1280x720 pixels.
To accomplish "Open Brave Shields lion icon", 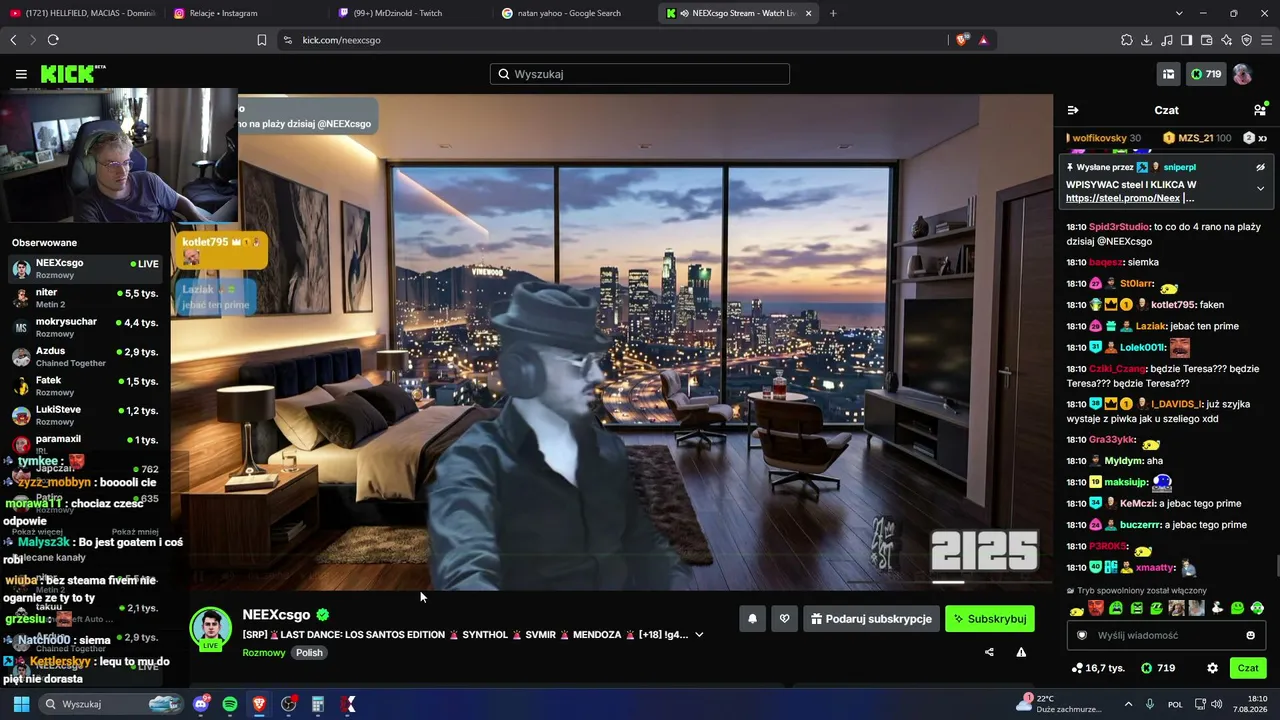I will tap(962, 40).
